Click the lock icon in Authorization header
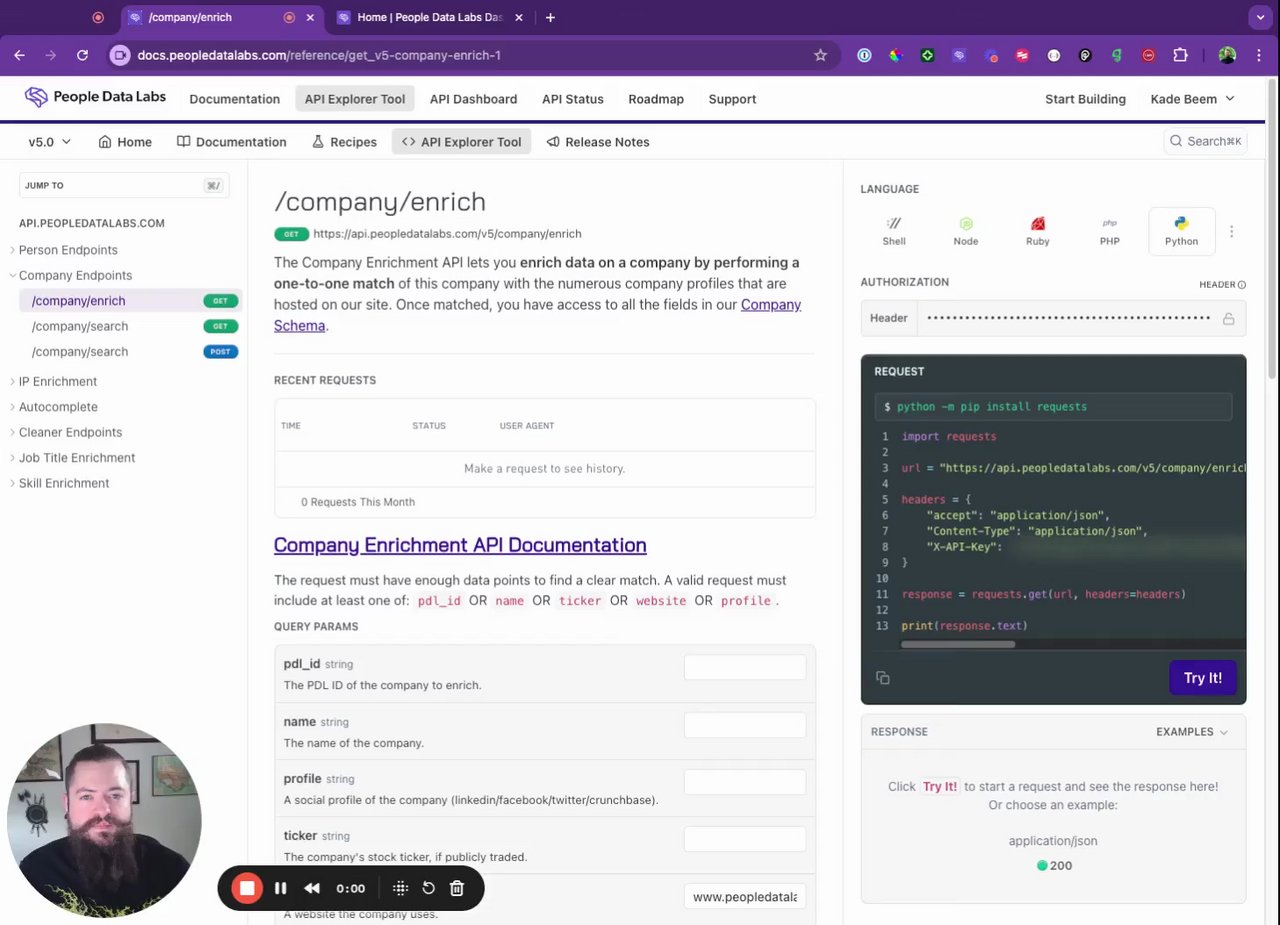 click(1228, 318)
